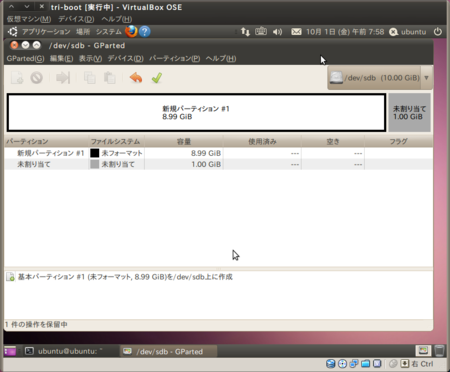Click the show desktop icon in bottom panel
The width and height of the screenshot is (450, 372).
coord(10,351)
